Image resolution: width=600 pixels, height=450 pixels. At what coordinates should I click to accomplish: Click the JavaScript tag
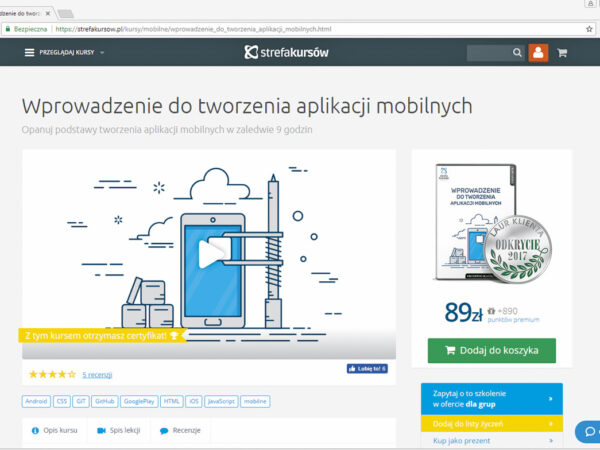[222, 401]
